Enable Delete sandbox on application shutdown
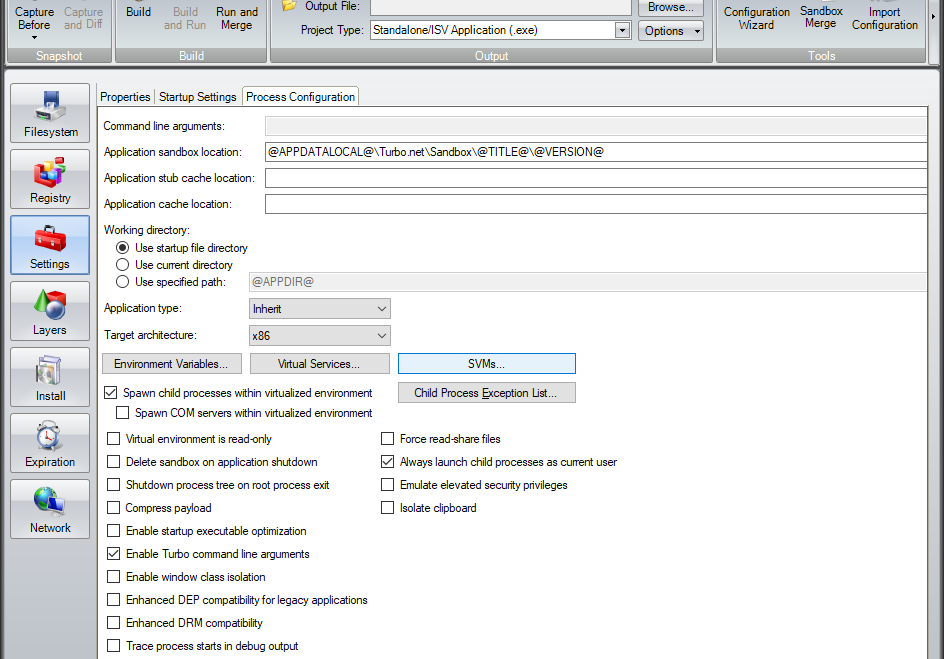The image size is (944, 659). coord(113,462)
